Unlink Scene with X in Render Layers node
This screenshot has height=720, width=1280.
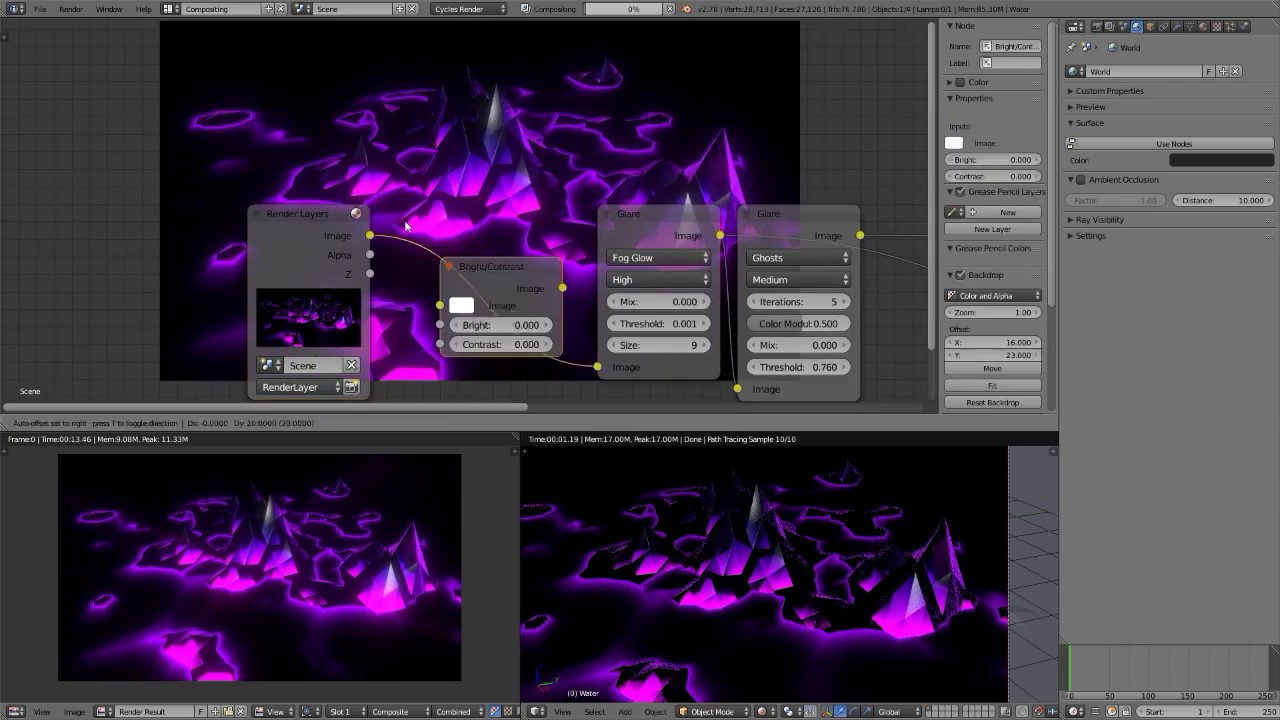click(x=351, y=365)
